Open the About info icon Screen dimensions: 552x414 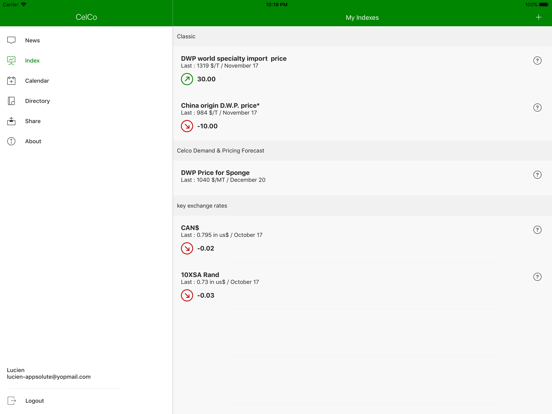pos(11,141)
